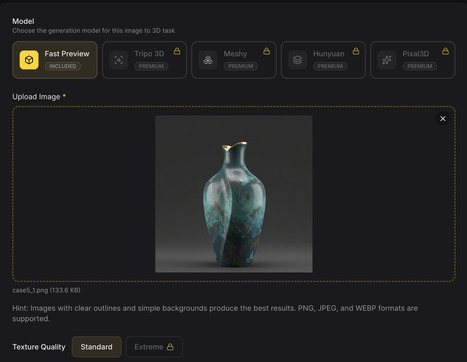Click the PREMIUM badge under Hunyuan
467x362 pixels.
tap(330, 66)
